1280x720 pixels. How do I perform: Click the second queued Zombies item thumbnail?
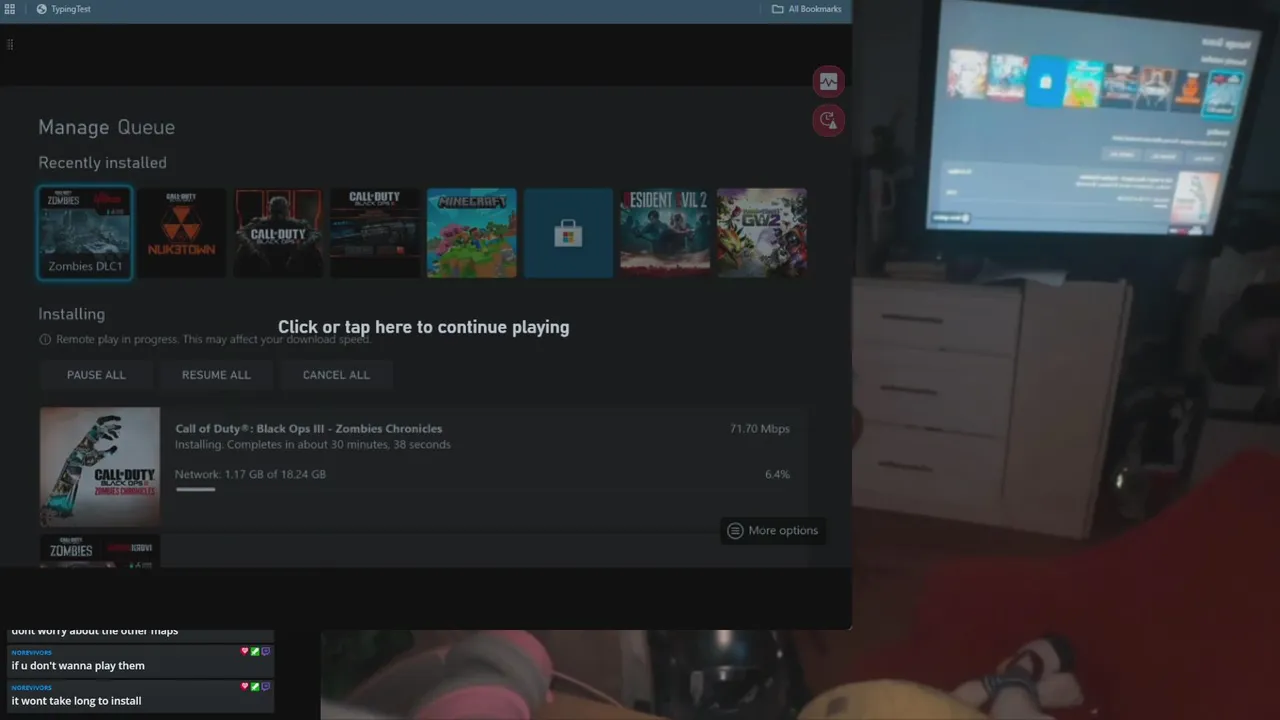click(x=100, y=551)
